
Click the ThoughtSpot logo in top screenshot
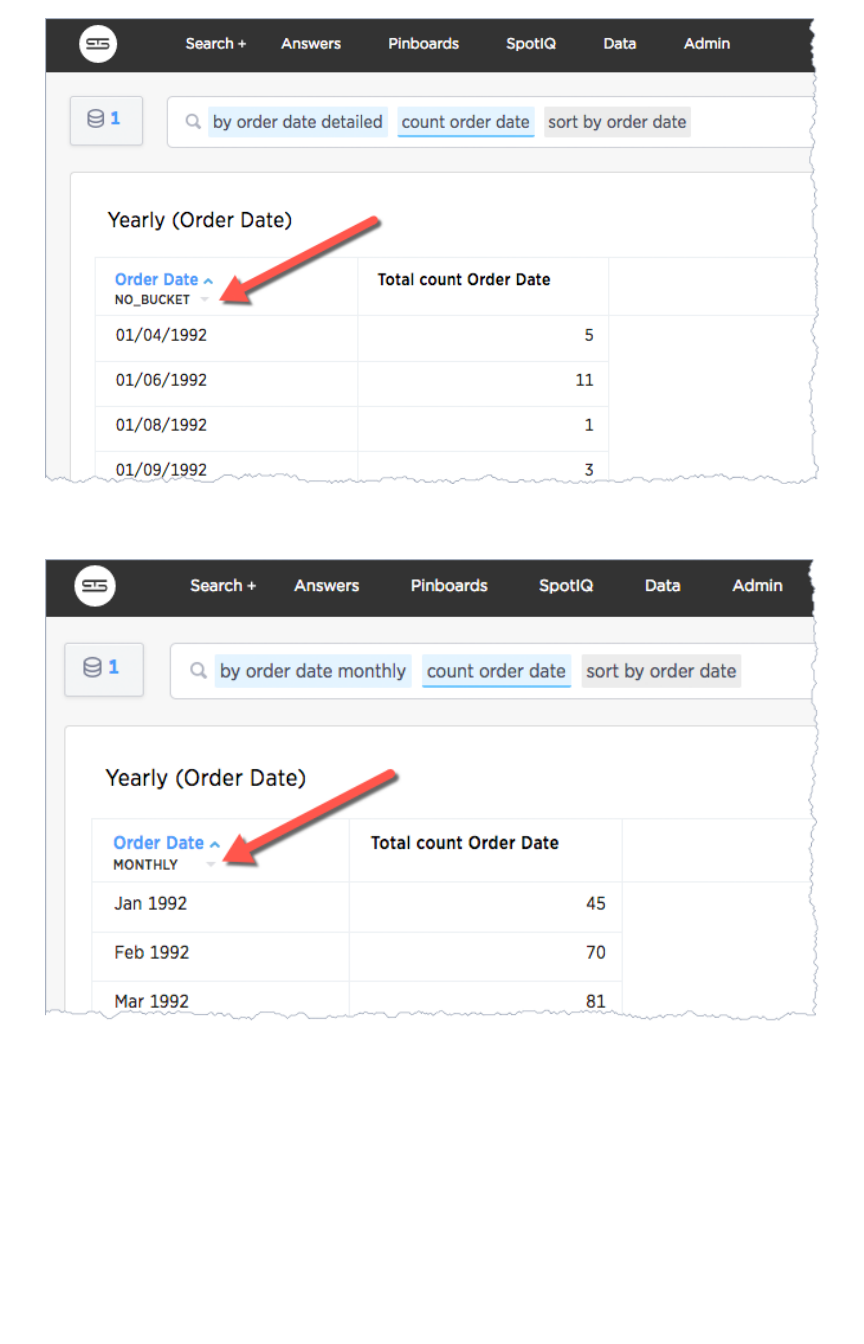tap(98, 44)
